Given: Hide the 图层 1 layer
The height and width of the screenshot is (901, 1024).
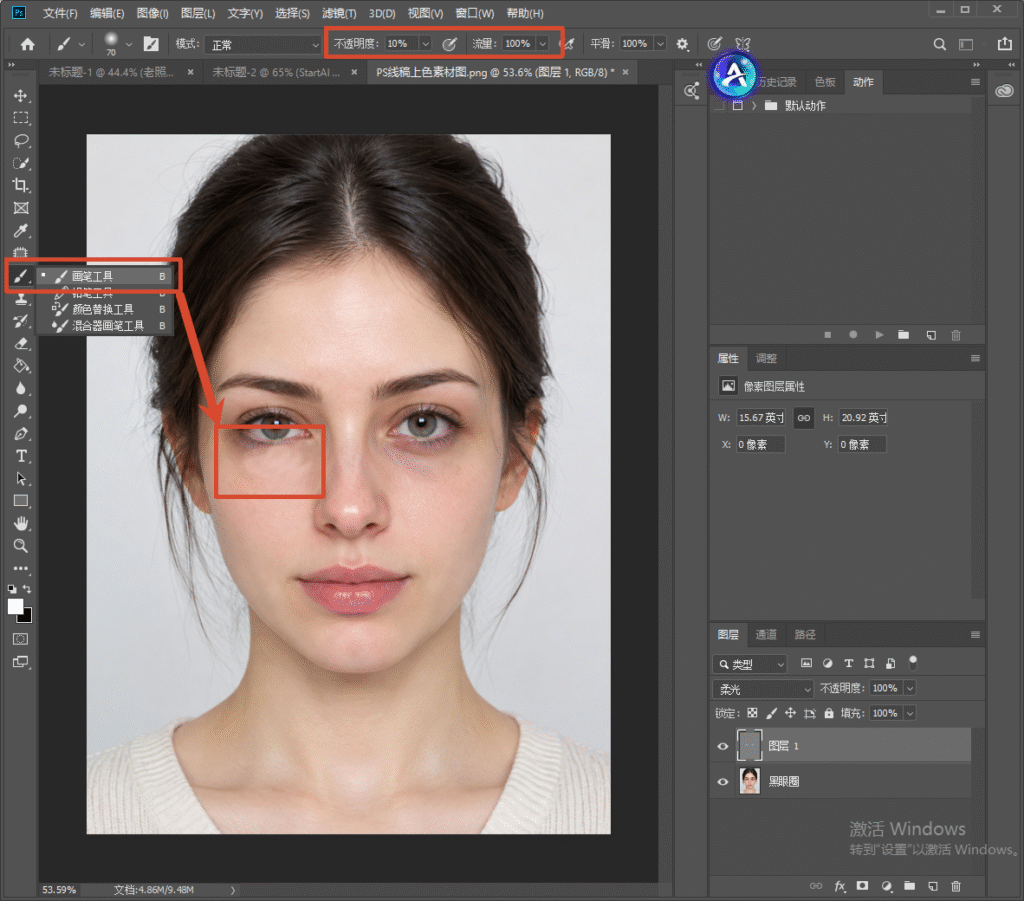Looking at the screenshot, I should click(x=722, y=746).
